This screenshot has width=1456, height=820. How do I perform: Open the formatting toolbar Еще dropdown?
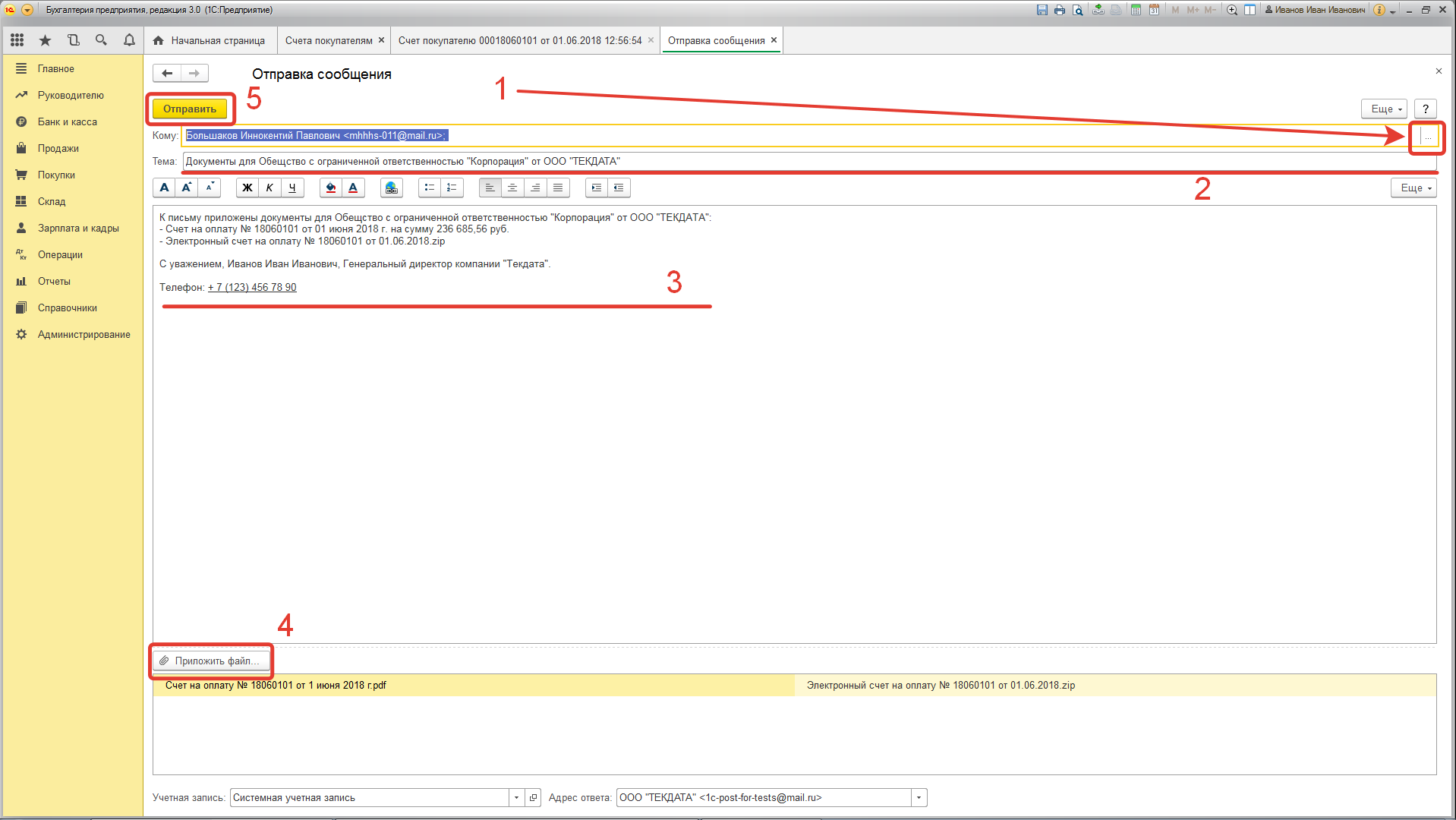(1413, 188)
